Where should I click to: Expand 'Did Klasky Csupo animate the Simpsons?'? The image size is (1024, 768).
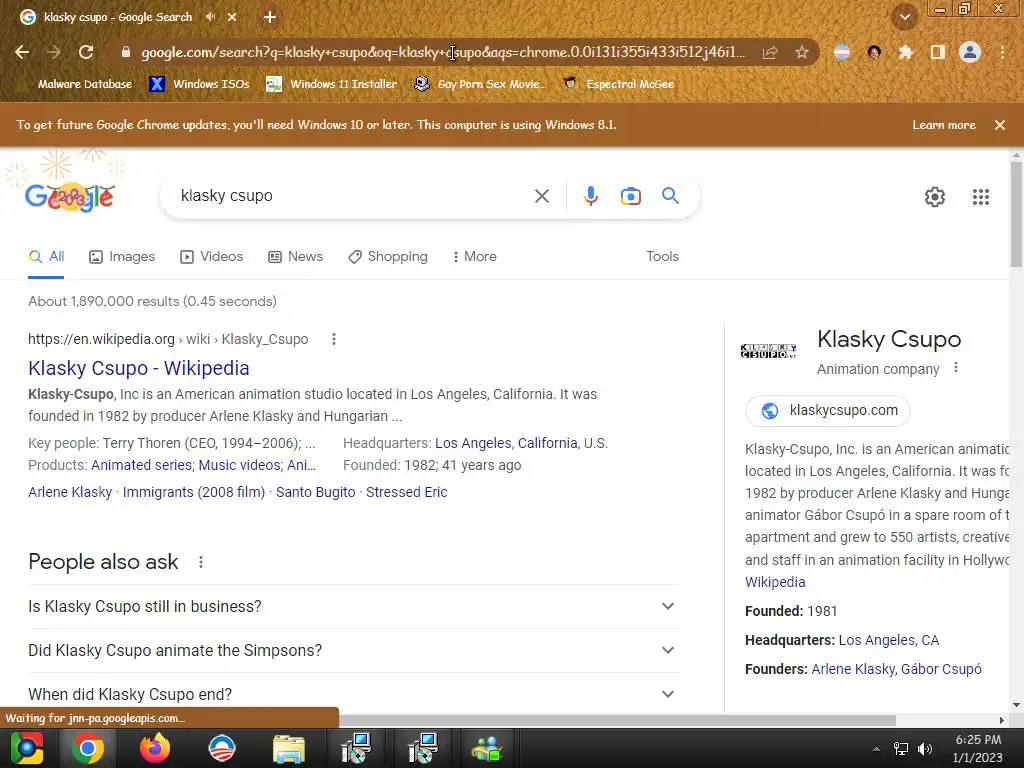353,650
